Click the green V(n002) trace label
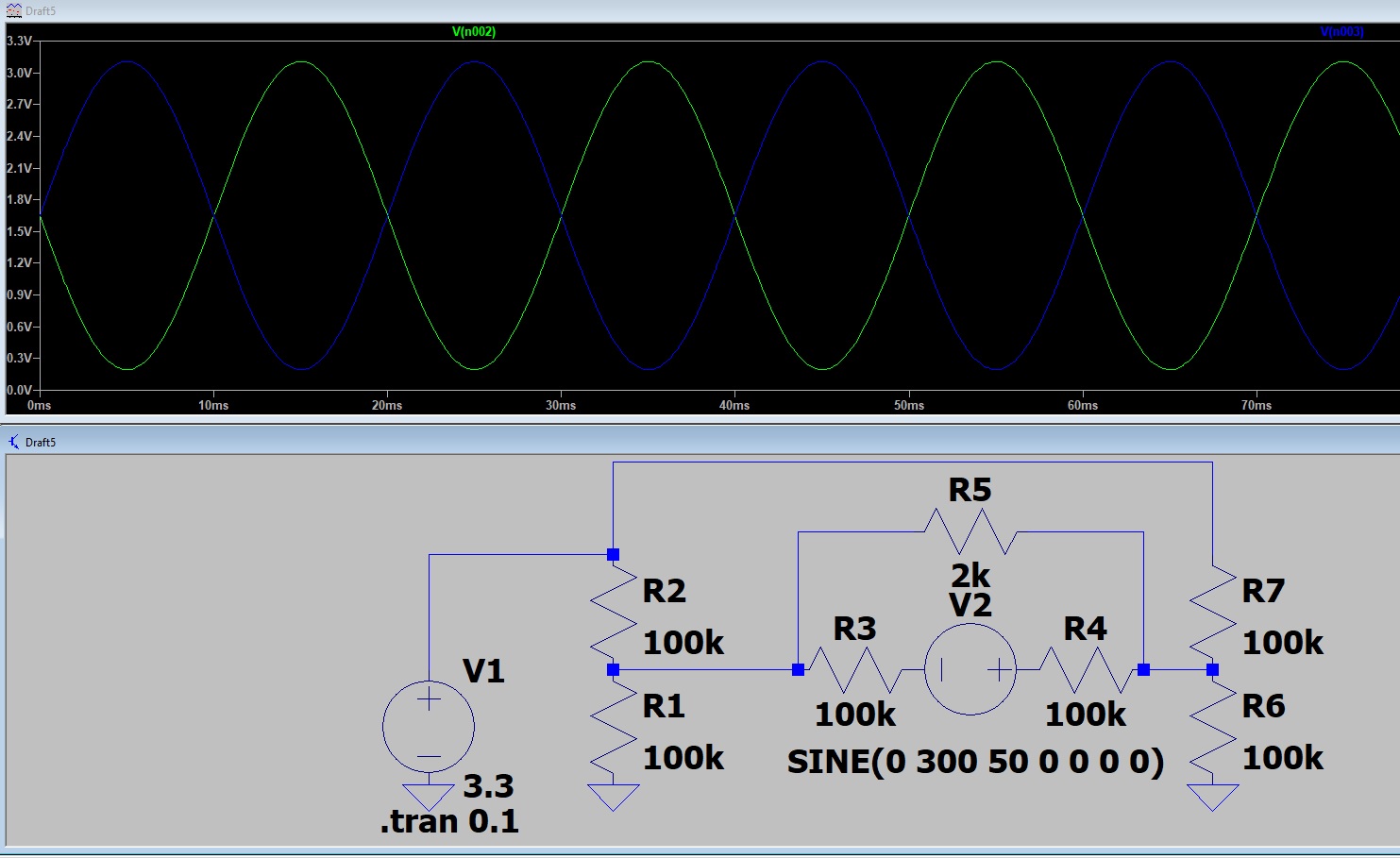This screenshot has height=858, width=1400. click(474, 32)
